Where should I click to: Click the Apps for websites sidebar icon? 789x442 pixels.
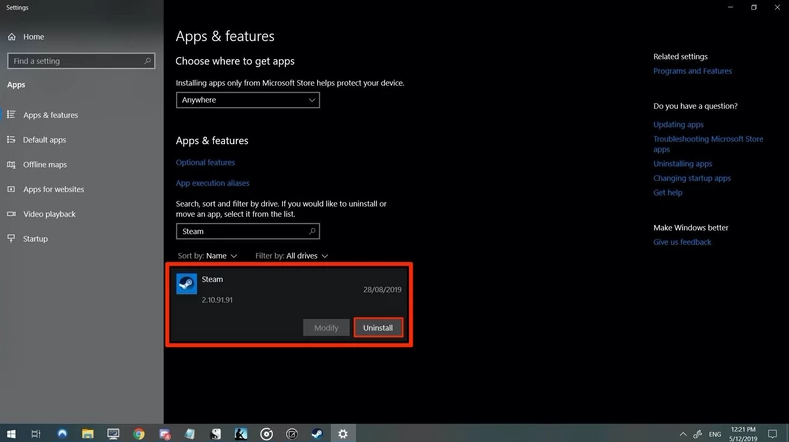pos(11,189)
